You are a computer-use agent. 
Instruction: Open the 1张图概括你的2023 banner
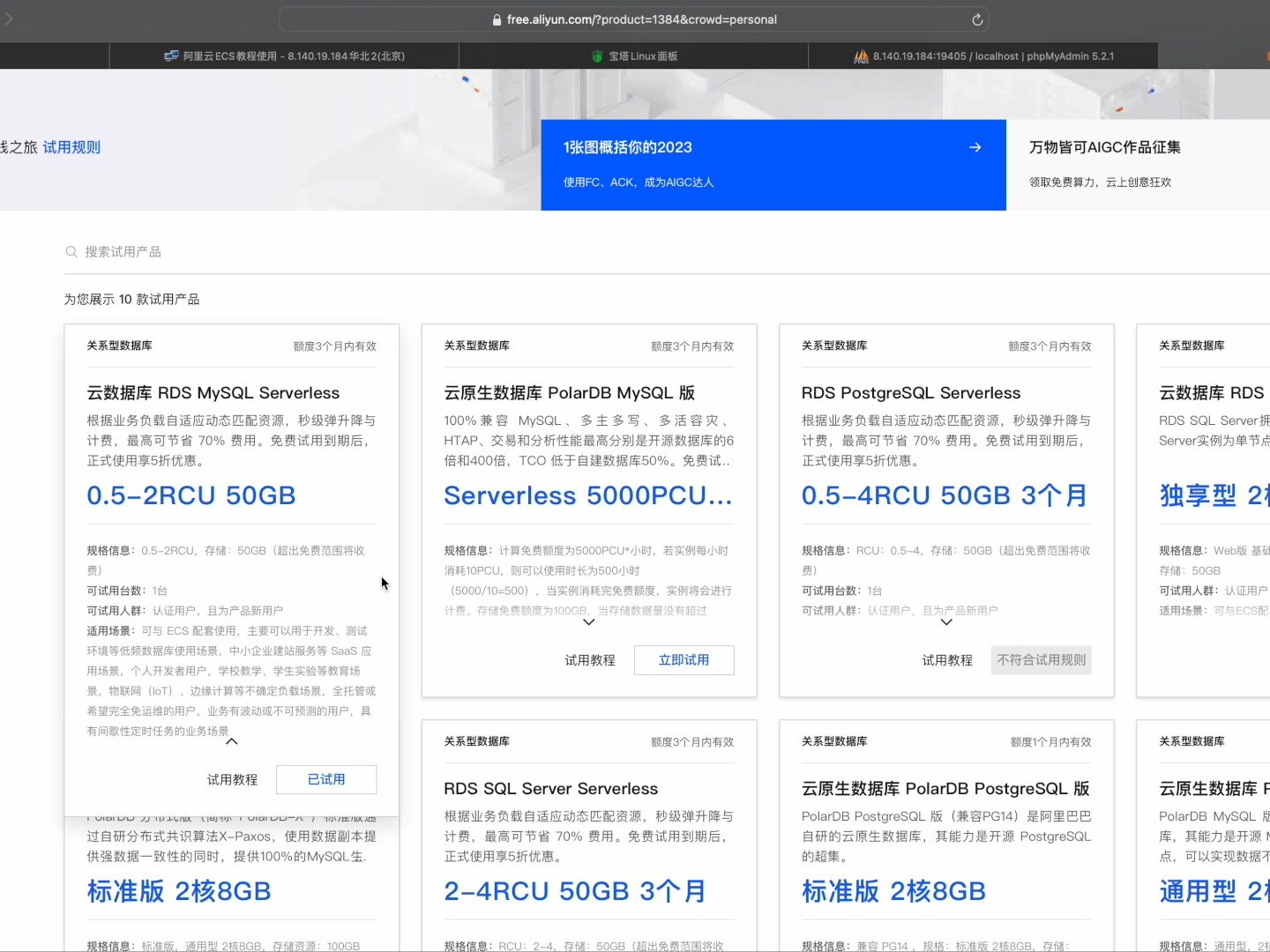(x=773, y=165)
